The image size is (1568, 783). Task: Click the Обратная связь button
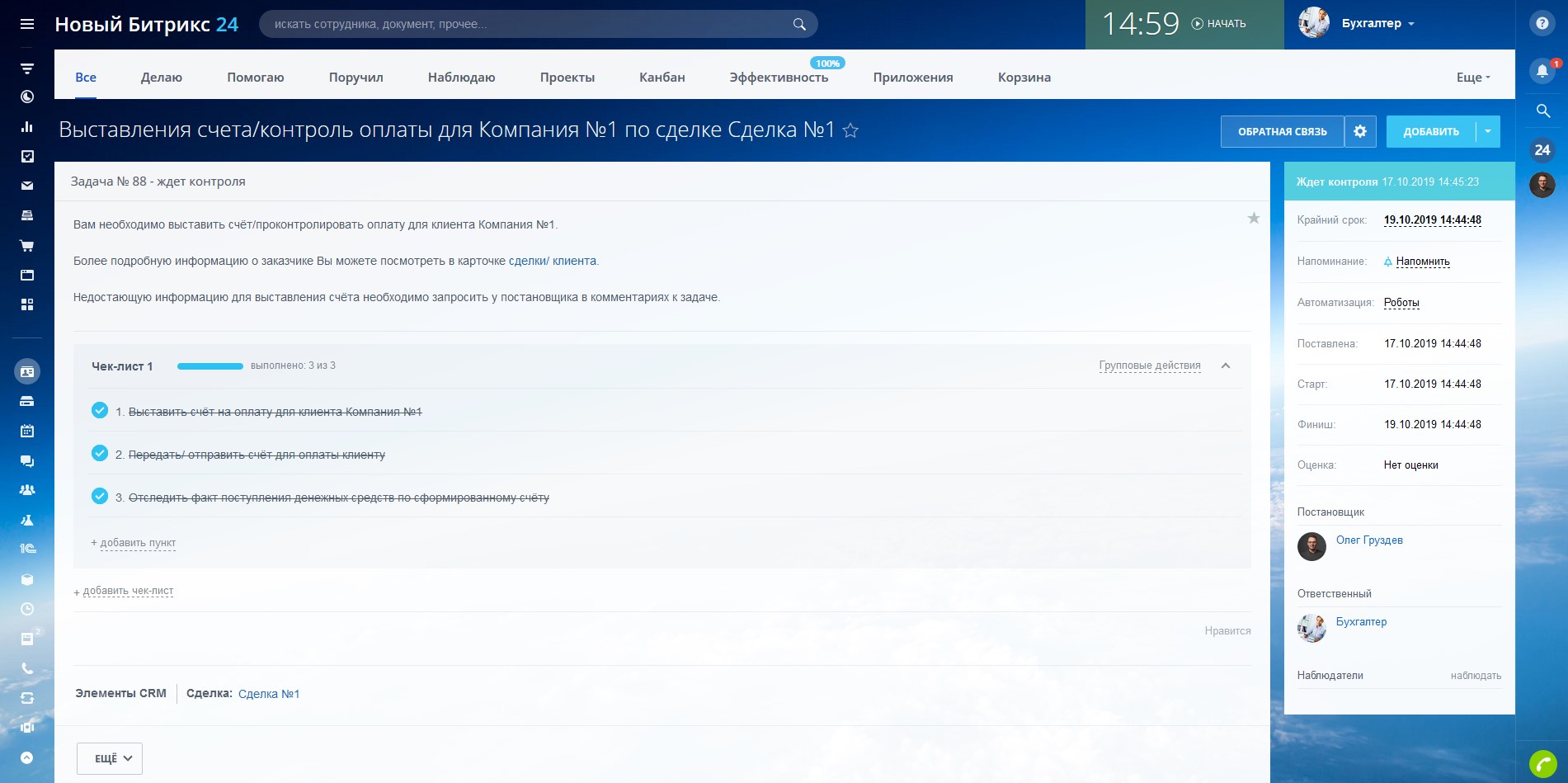point(1282,131)
